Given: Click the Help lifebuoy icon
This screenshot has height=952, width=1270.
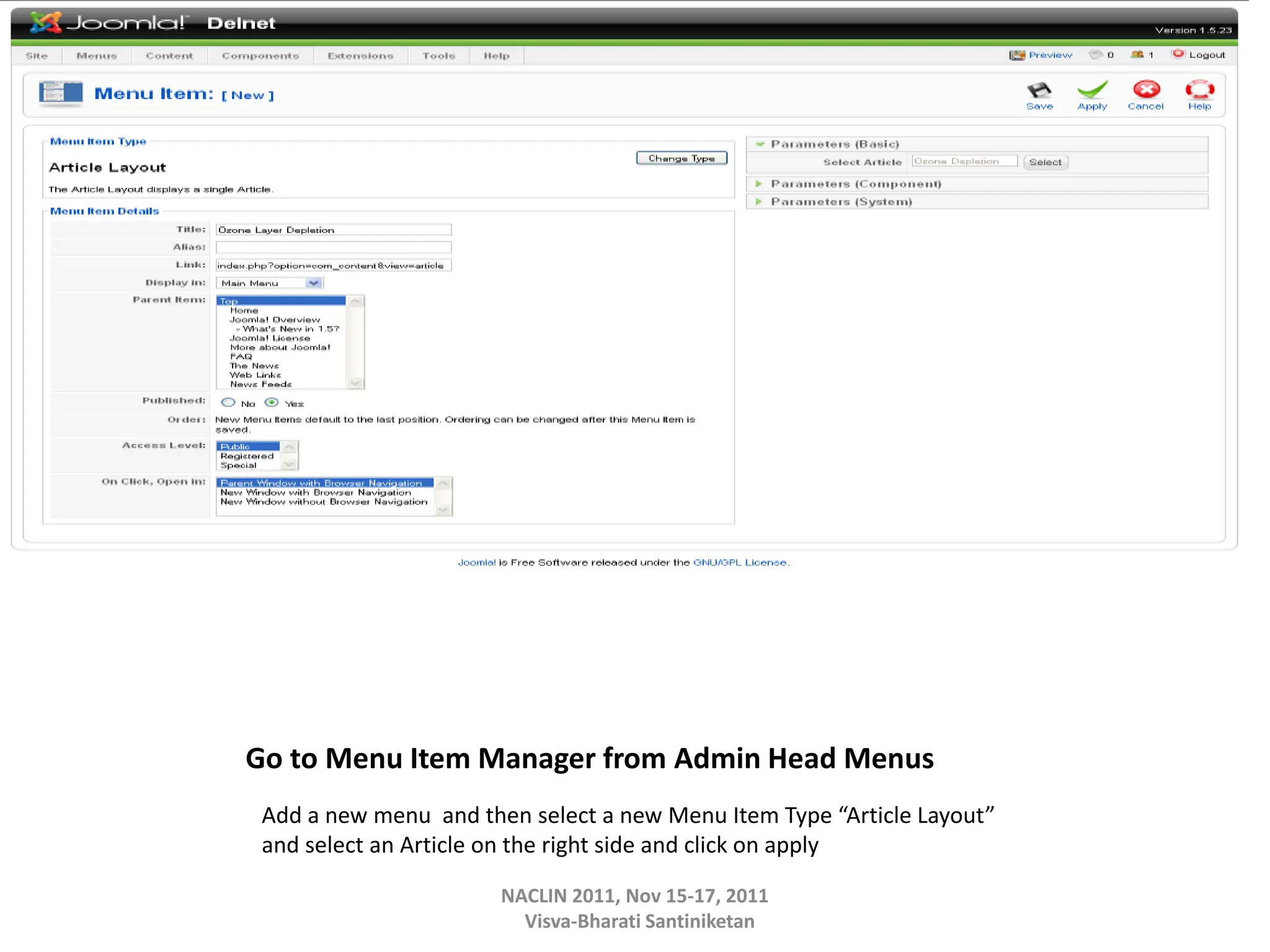Looking at the screenshot, I should point(1199,90).
